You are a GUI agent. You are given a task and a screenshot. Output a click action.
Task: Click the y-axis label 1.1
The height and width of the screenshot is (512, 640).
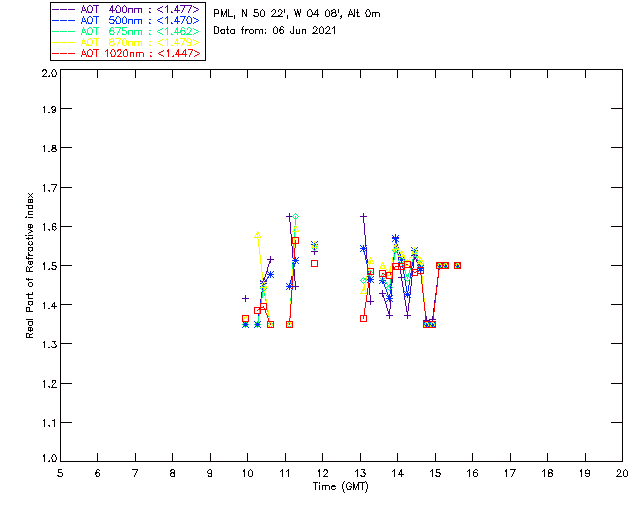point(49,423)
